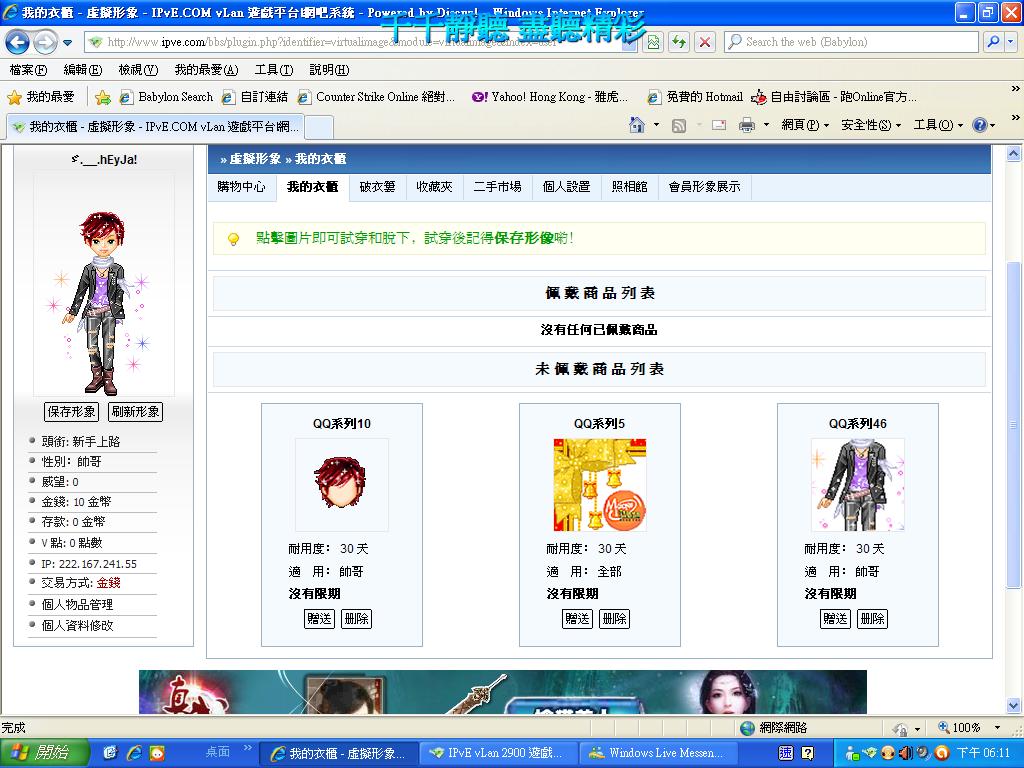Switch to IPvE vLan 2900 taskbar window
This screenshot has height=768, width=1024.
pyautogui.click(x=498, y=753)
